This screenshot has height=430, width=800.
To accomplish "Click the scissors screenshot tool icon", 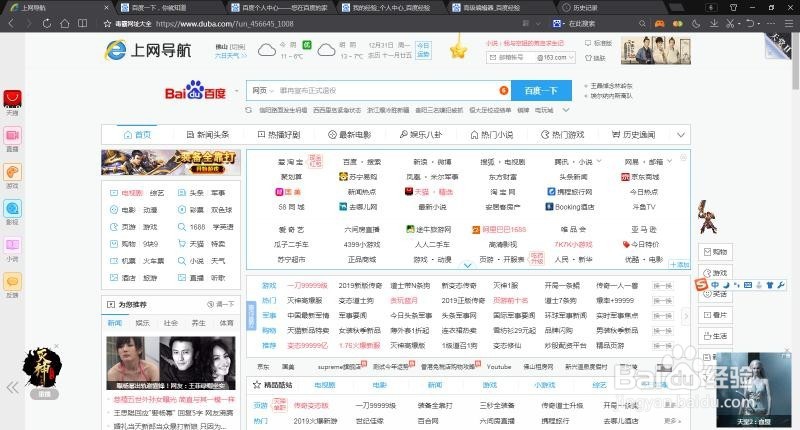I will (730, 23).
